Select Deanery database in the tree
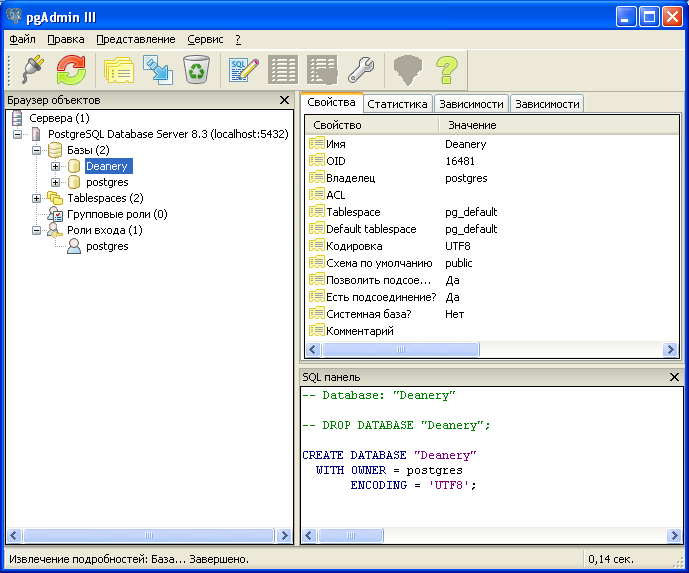 pyautogui.click(x=108, y=166)
